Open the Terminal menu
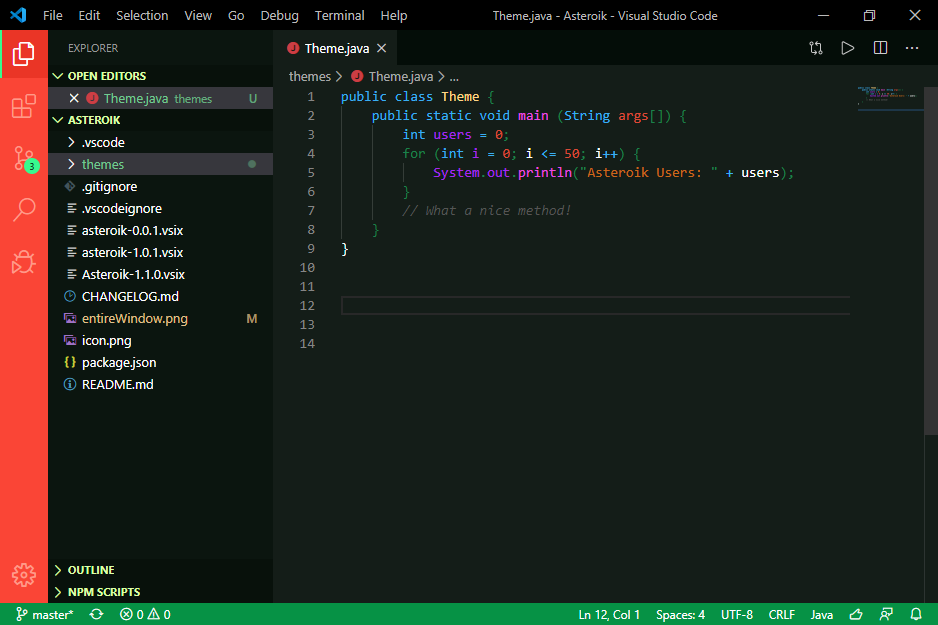This screenshot has height=625, width=938. [x=339, y=16]
